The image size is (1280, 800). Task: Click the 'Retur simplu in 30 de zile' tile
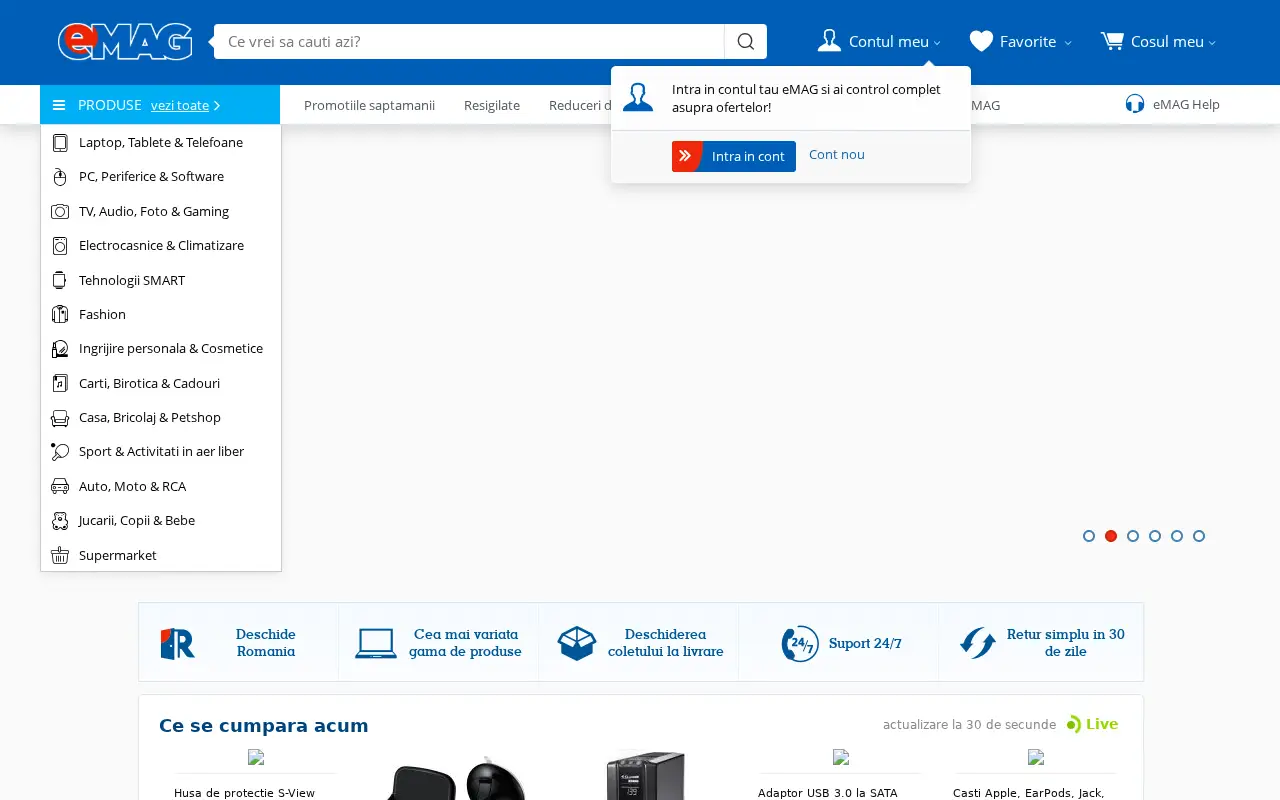[1041, 643]
